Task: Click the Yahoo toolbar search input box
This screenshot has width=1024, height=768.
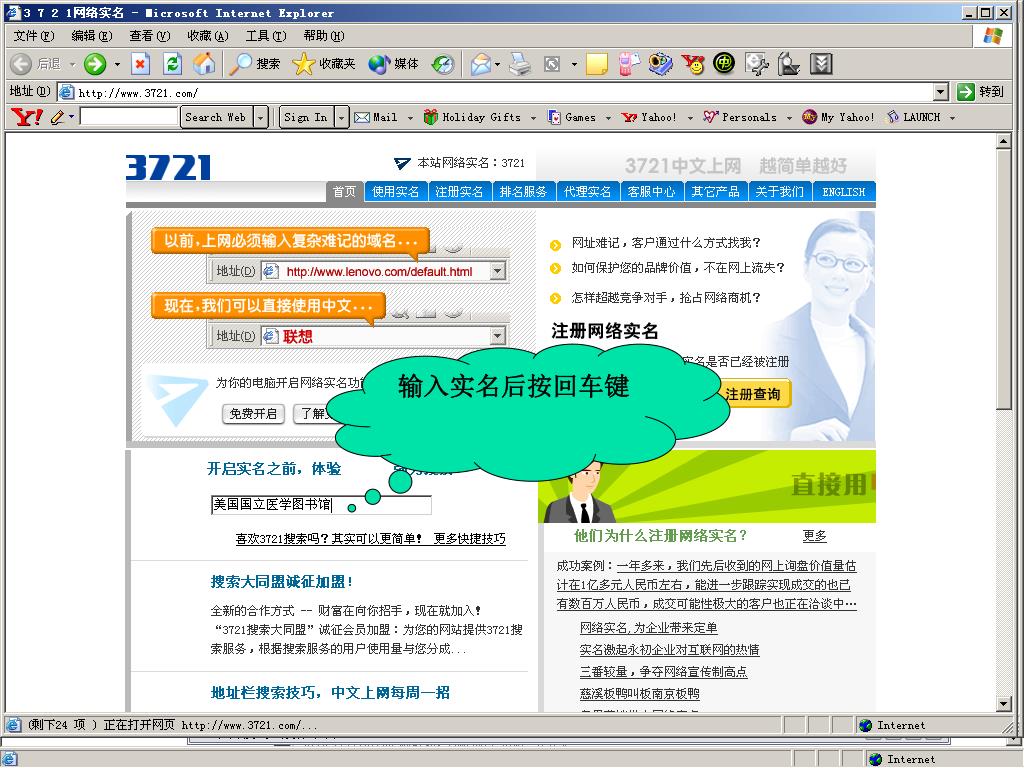Action: point(129,118)
